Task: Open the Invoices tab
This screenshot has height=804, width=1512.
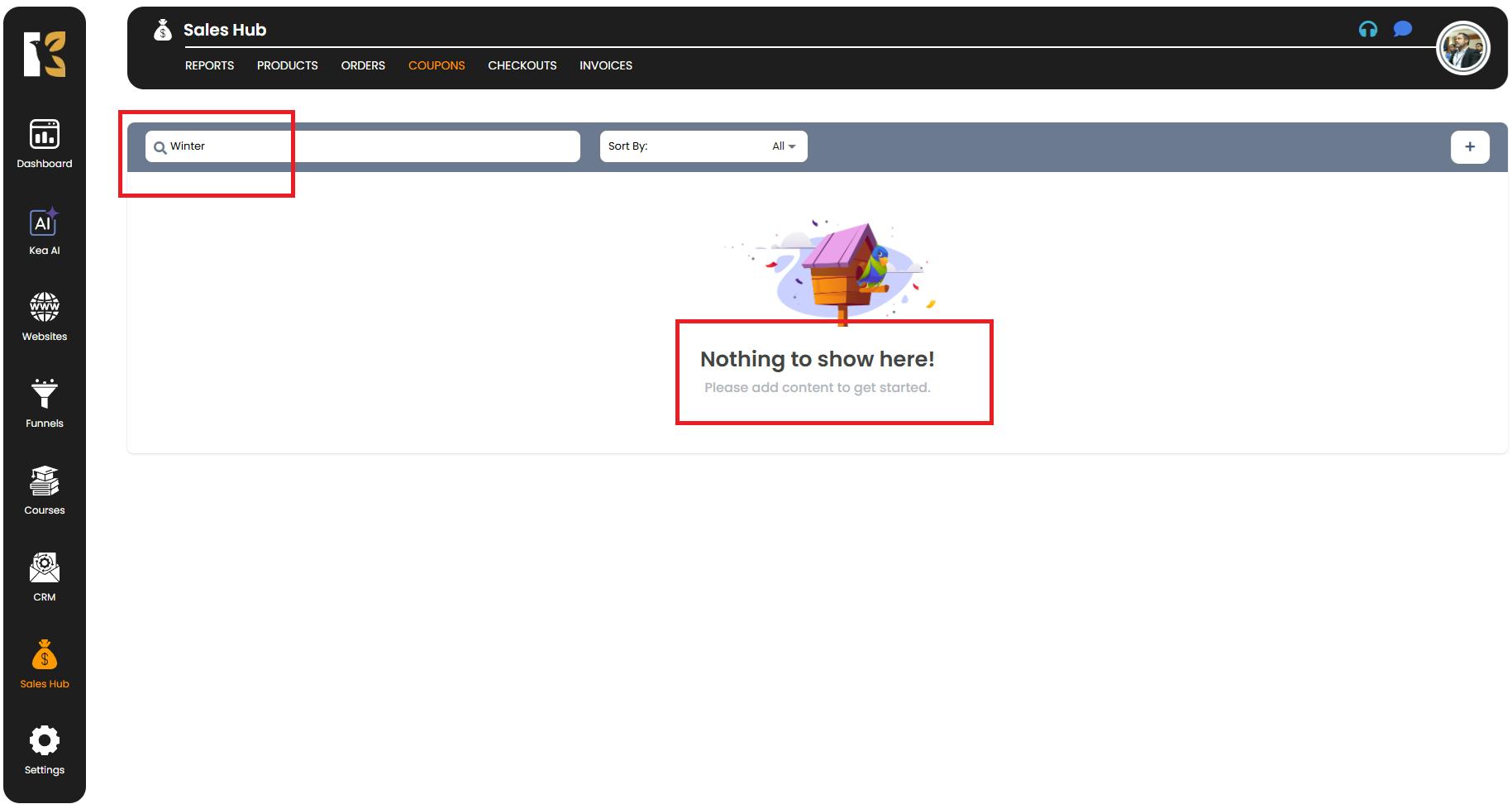Action: tap(605, 65)
